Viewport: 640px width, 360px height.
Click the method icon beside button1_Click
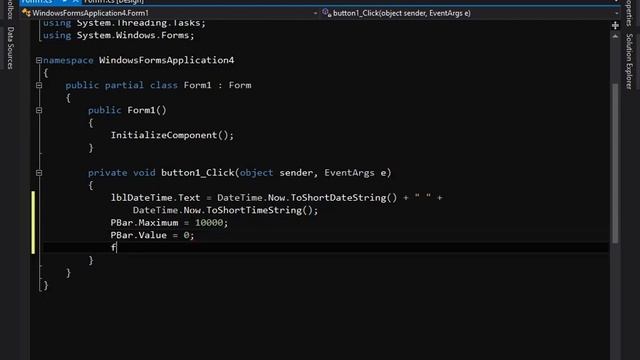(327, 13)
